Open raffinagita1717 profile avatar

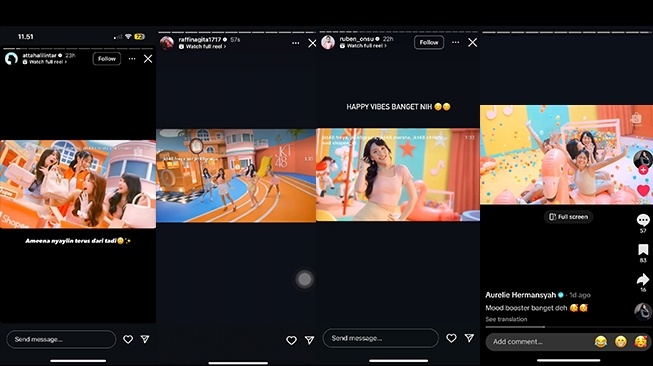tap(167, 43)
